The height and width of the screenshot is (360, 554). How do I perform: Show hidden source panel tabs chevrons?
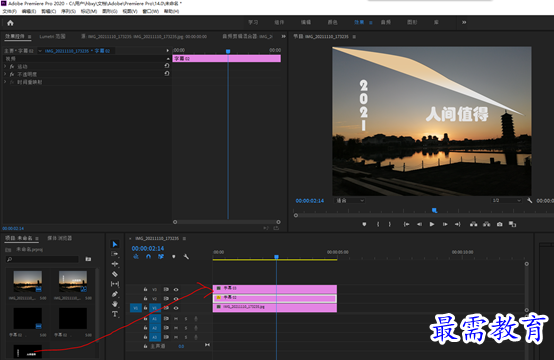coord(283,36)
